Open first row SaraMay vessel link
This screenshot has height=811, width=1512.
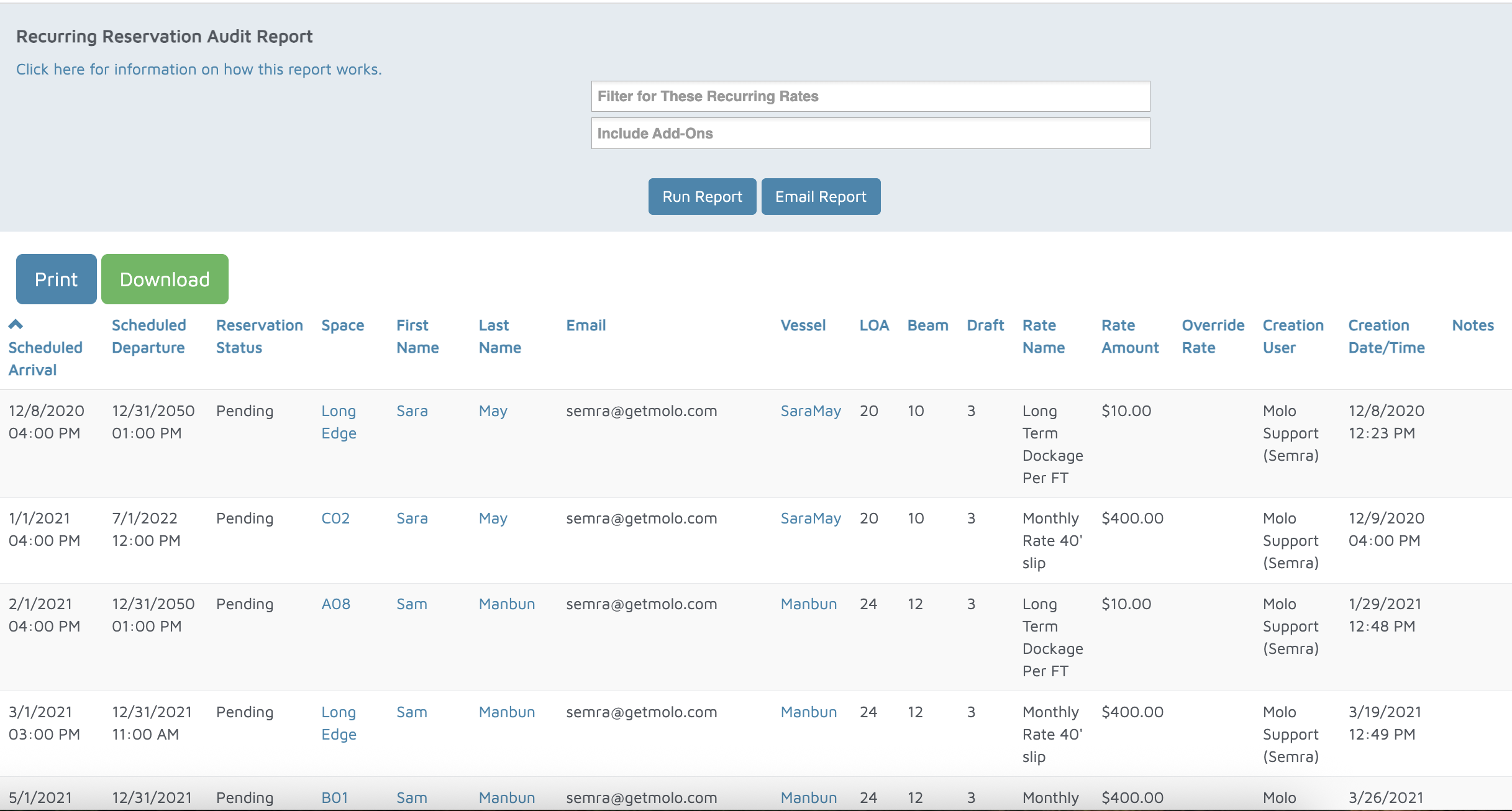pyautogui.click(x=810, y=411)
